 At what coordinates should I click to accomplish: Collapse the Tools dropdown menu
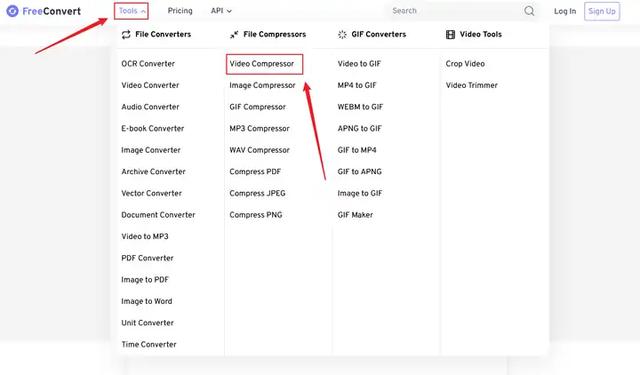pos(131,11)
